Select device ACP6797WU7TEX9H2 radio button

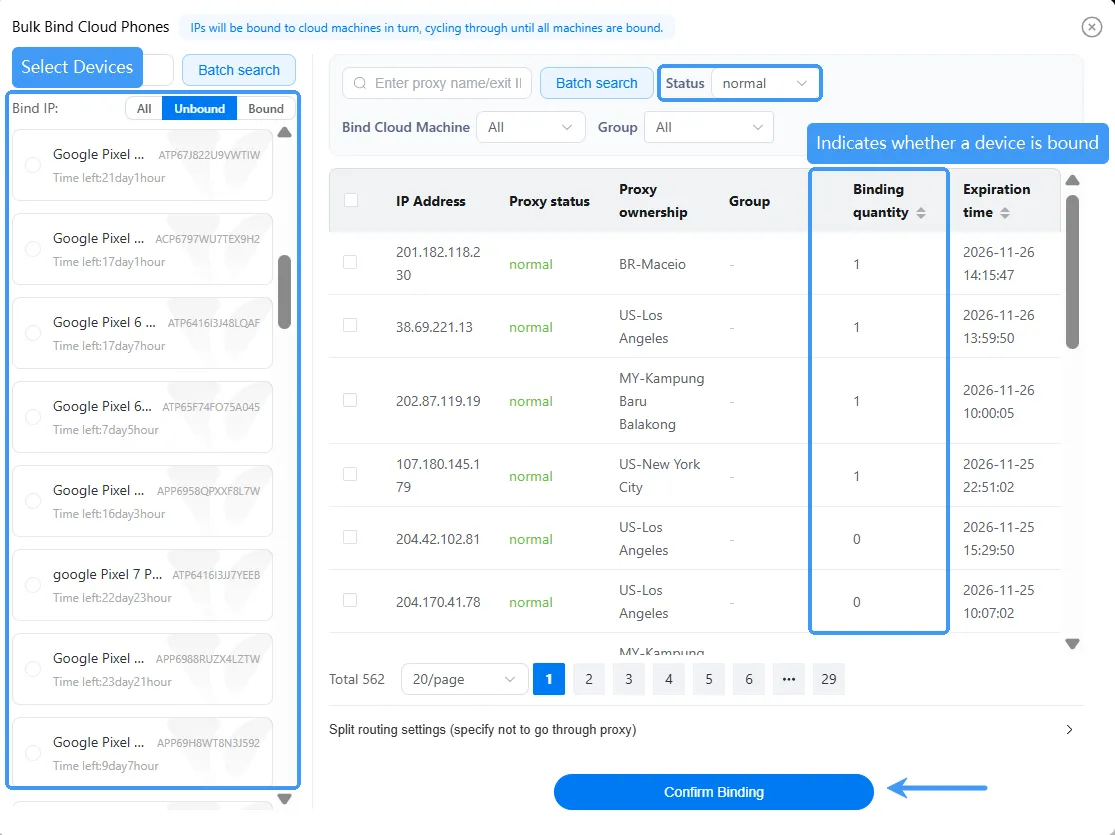coord(33,249)
